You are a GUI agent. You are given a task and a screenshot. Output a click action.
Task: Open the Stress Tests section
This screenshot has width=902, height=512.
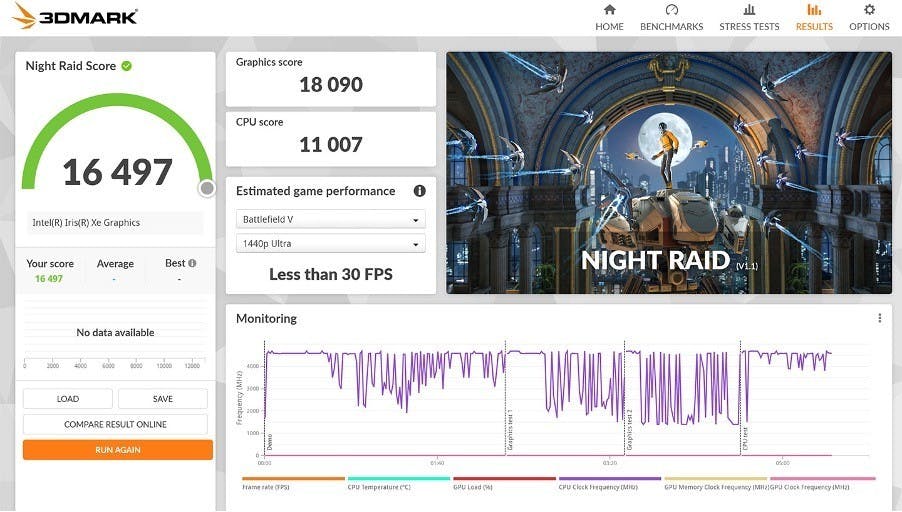pos(749,17)
